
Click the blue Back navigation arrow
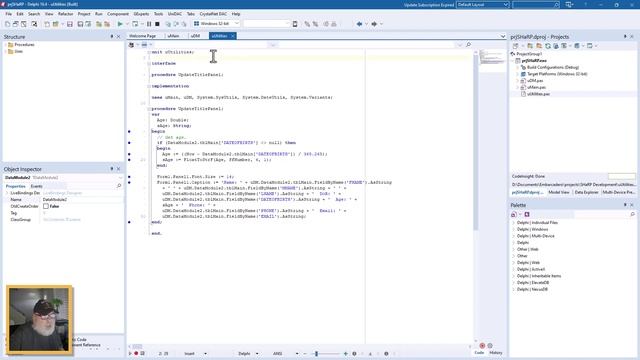359,24
